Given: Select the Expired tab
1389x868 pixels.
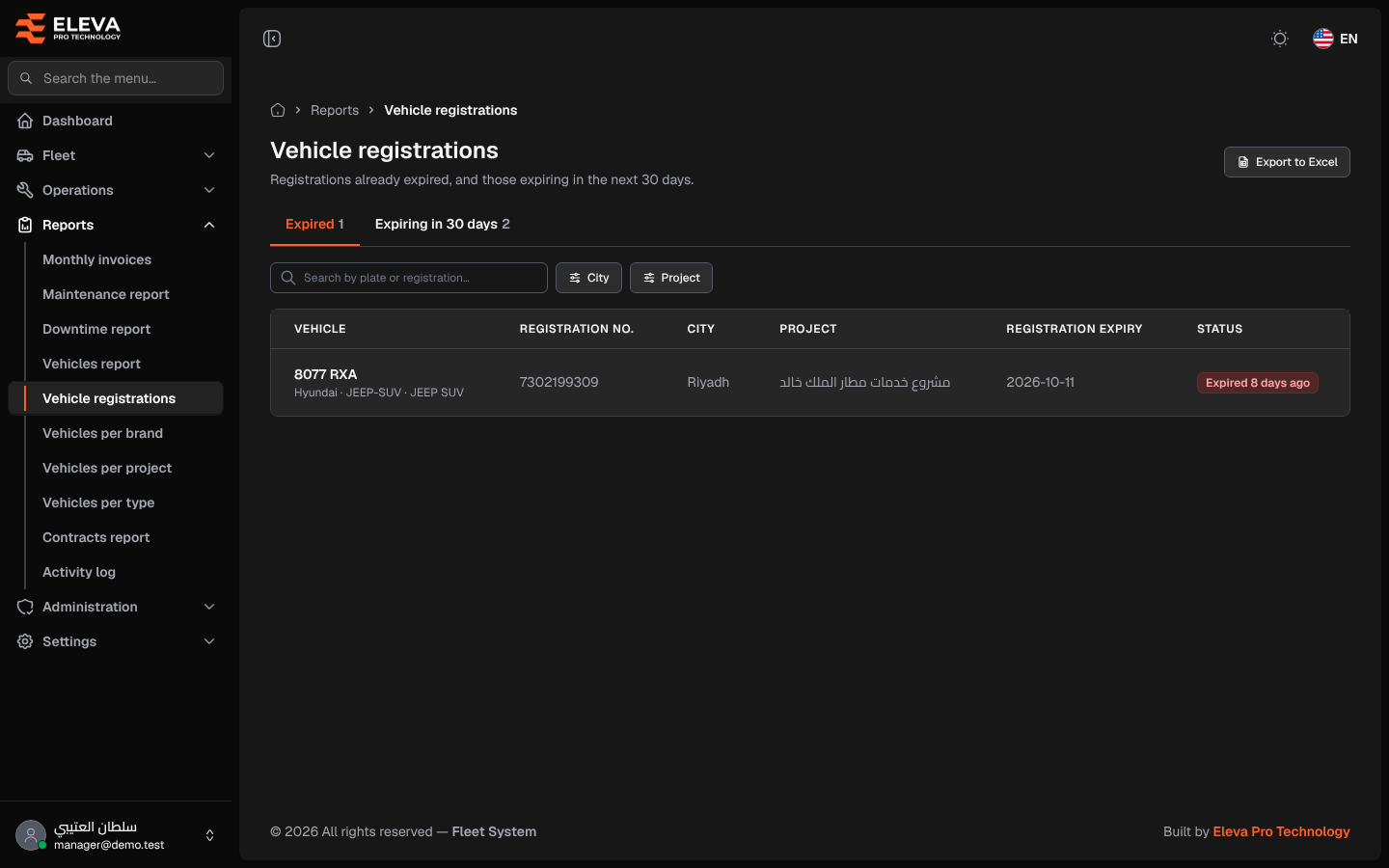Looking at the screenshot, I should (x=314, y=224).
